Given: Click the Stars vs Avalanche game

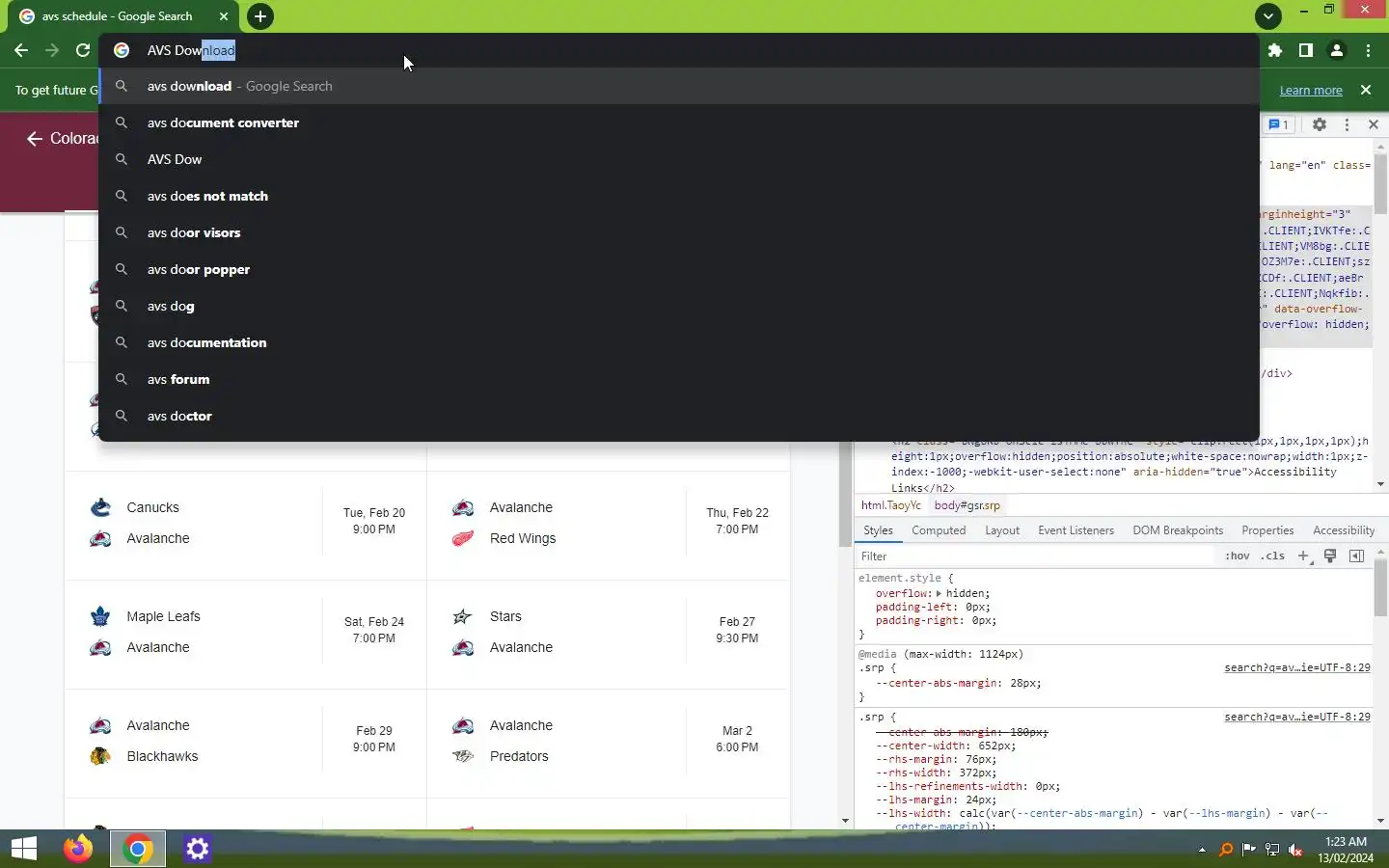Looking at the screenshot, I should coord(609,634).
